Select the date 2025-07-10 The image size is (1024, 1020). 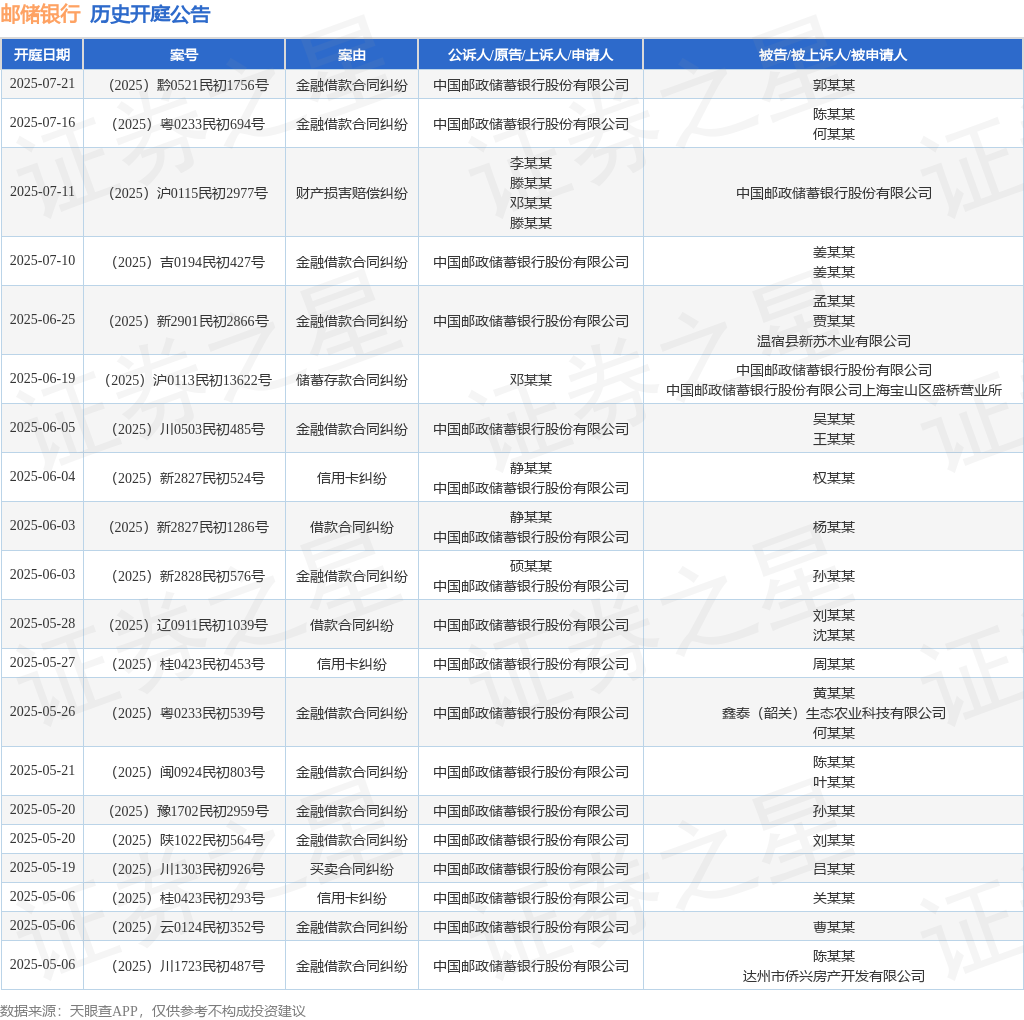click(x=42, y=261)
